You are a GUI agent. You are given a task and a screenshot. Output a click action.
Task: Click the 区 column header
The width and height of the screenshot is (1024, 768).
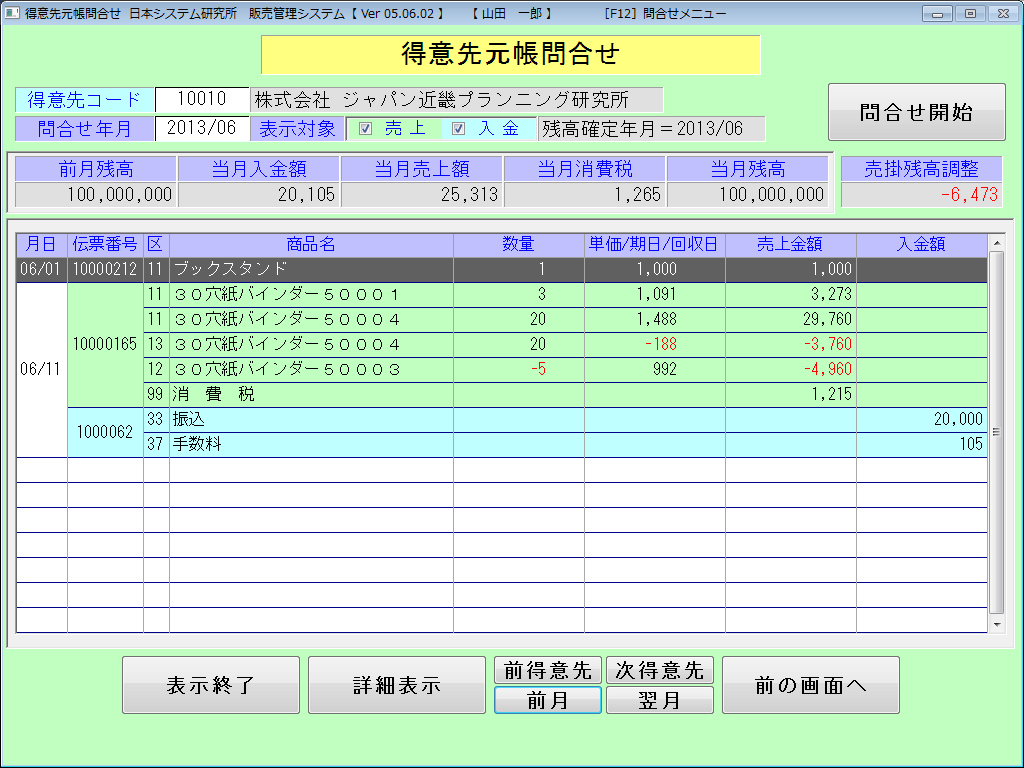click(x=156, y=244)
